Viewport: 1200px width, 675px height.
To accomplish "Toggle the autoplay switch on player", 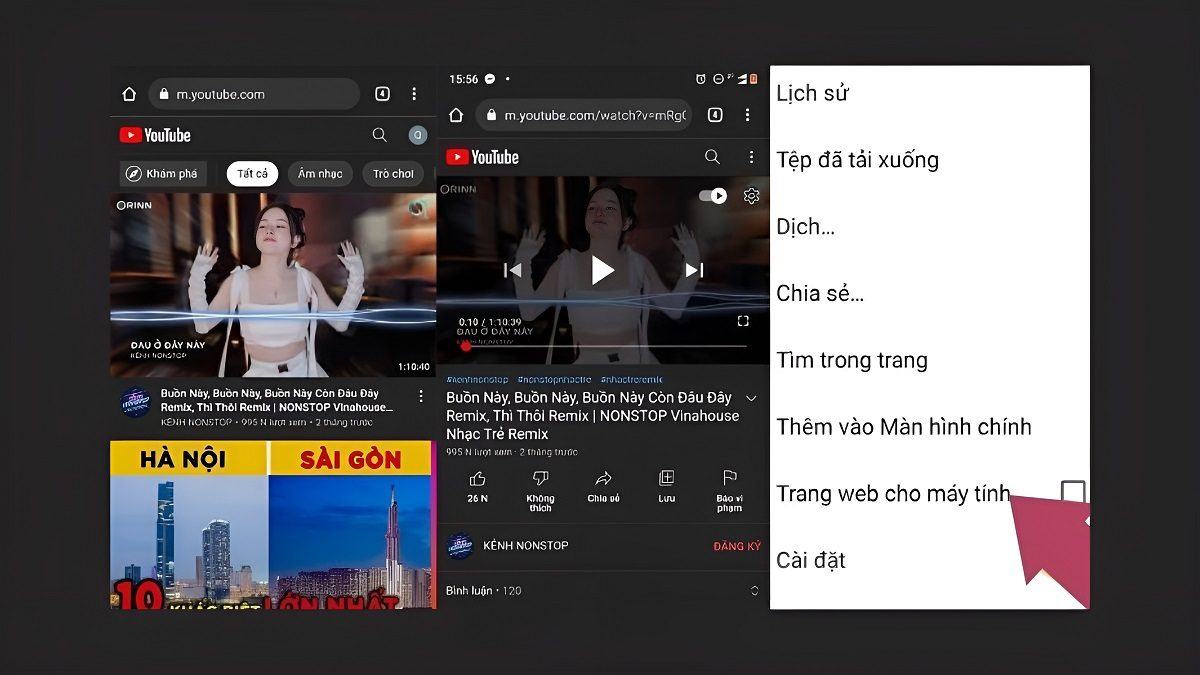I will click(x=713, y=196).
